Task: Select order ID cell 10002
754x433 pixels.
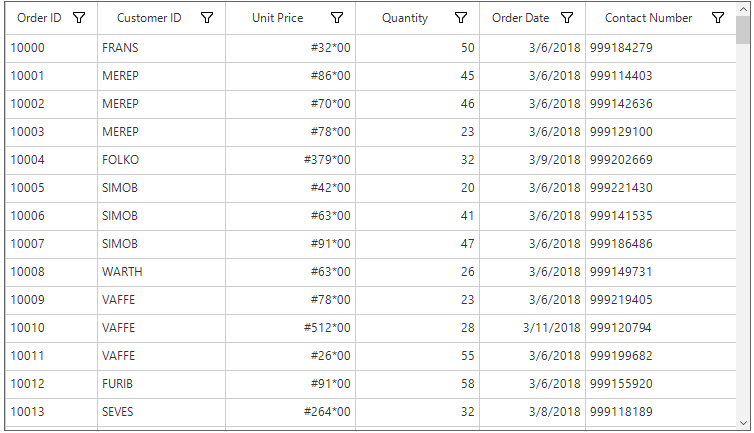Action: (51, 104)
